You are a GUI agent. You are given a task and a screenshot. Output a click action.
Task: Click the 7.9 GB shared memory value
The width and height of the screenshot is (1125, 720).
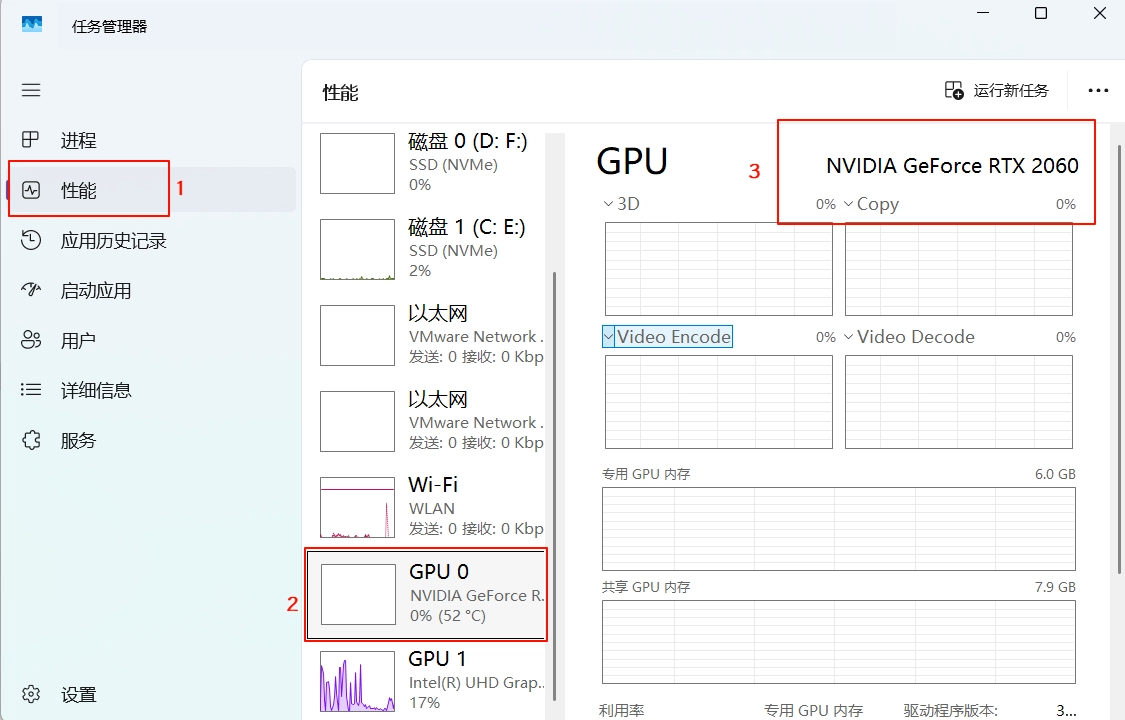point(1055,587)
